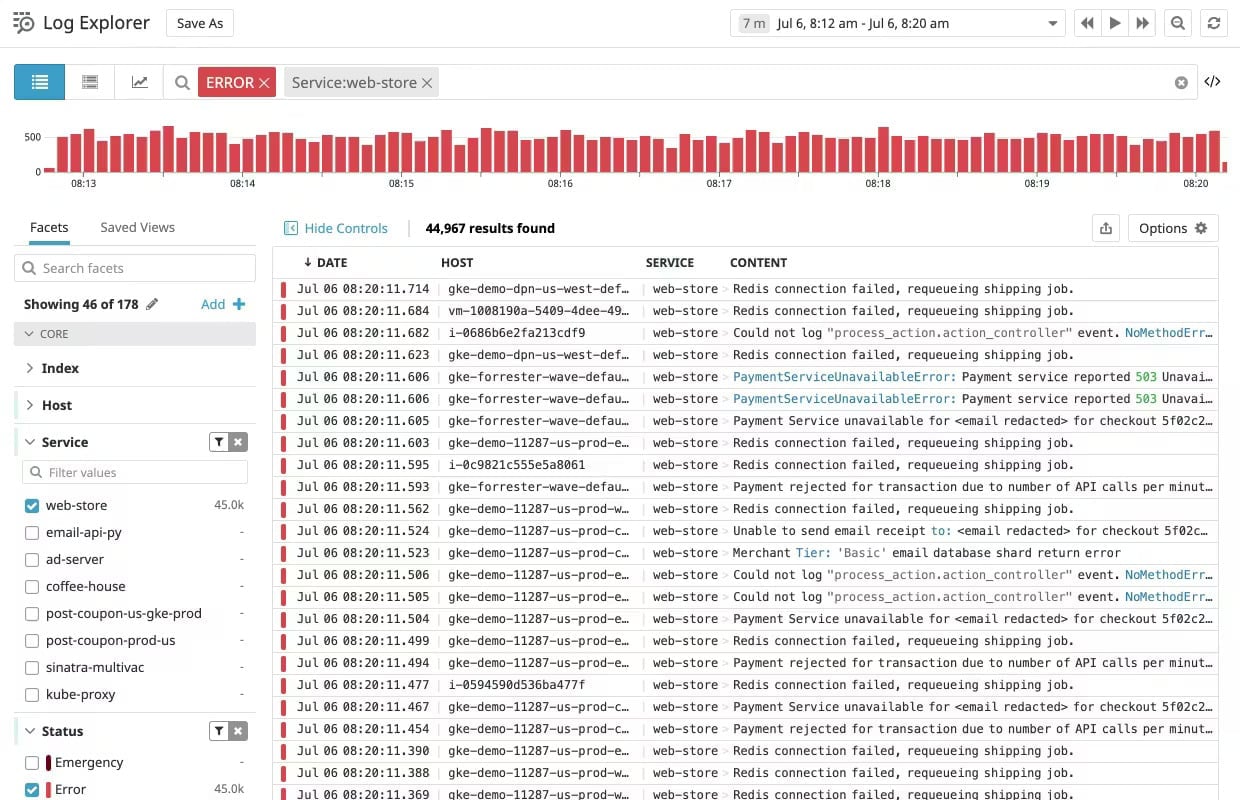
Task: Refresh the log results
Action: coord(1213,23)
